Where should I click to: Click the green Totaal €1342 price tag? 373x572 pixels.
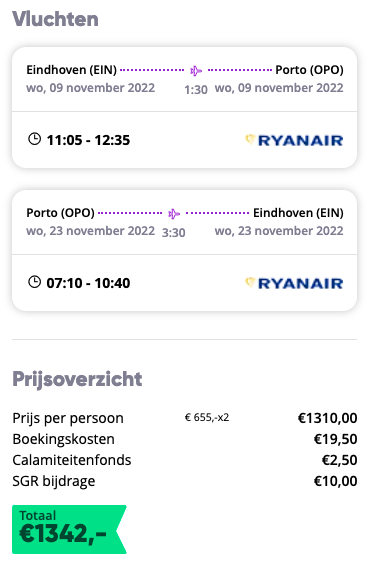click(x=69, y=529)
